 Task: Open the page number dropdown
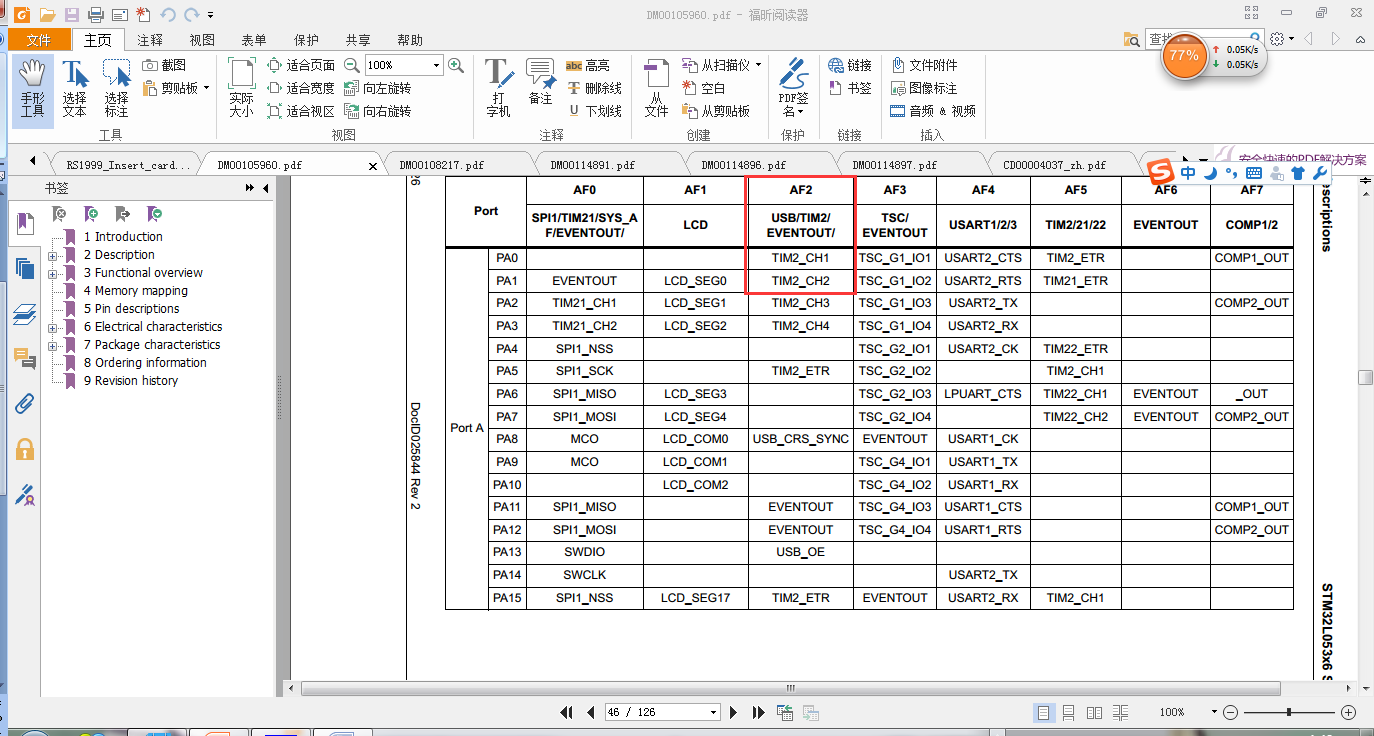click(714, 712)
